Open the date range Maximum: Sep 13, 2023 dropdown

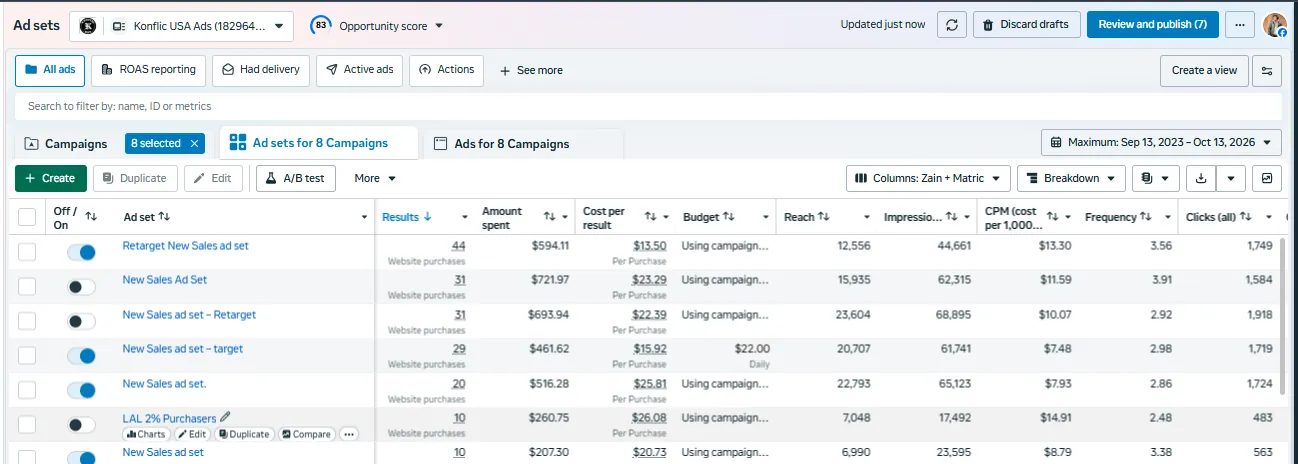(x=1161, y=143)
